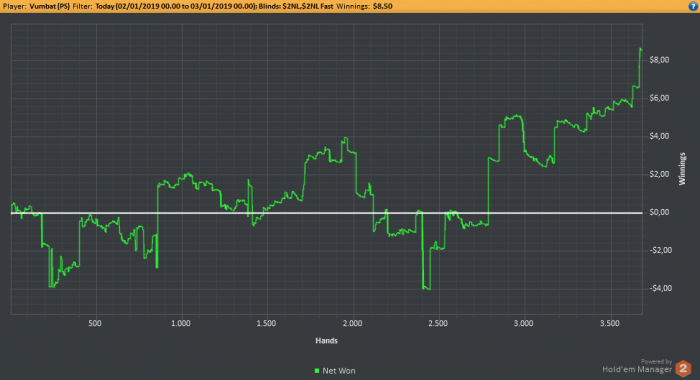Click the 2.000 hands x-axis label
The width and height of the screenshot is (700, 380).
coord(352,323)
